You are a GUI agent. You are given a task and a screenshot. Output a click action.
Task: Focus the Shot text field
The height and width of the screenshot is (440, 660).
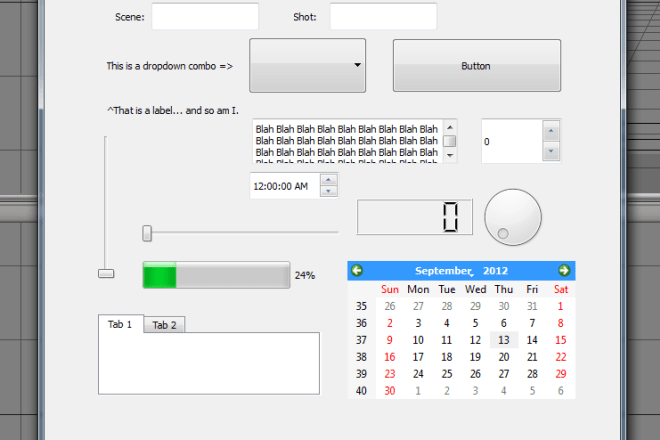(383, 17)
